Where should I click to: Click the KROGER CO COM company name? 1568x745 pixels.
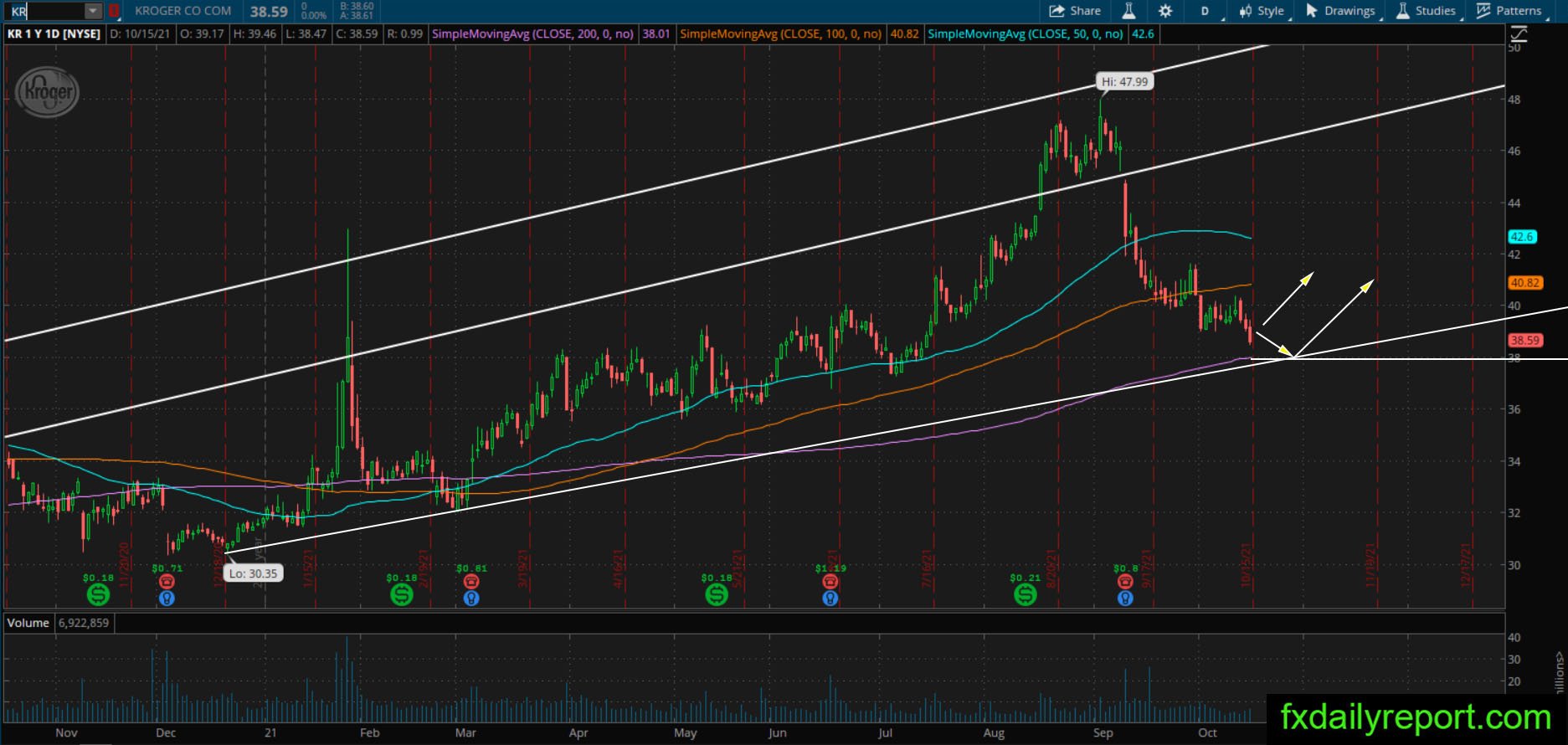(x=183, y=11)
